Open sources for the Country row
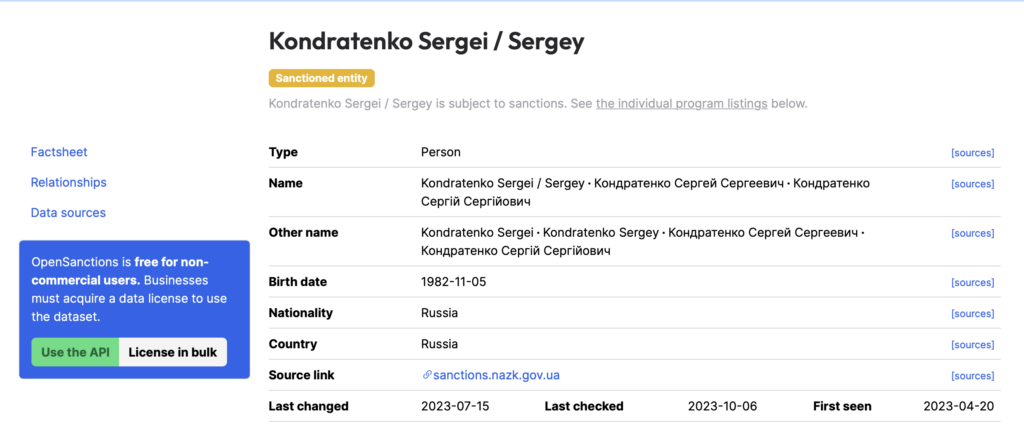 pyautogui.click(x=972, y=344)
